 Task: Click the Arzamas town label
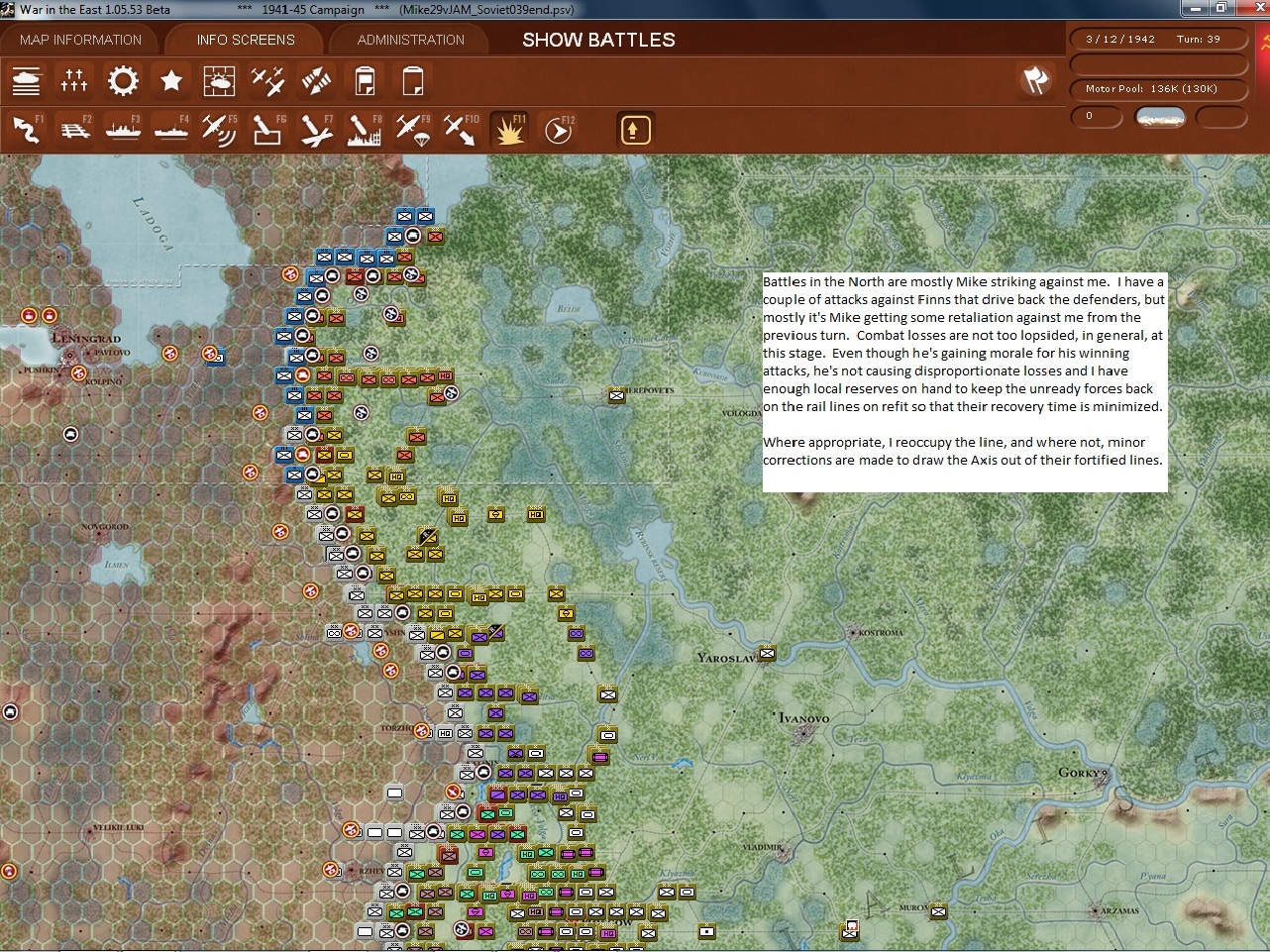1119,910
